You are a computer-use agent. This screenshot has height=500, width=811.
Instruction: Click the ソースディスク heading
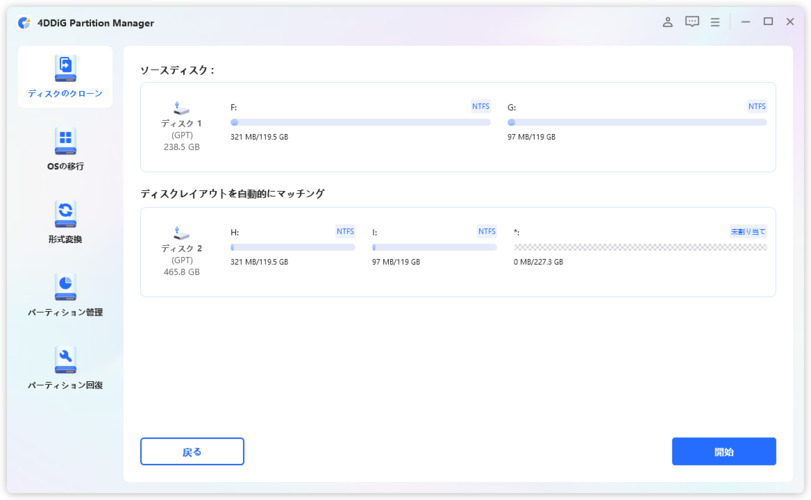point(177,70)
